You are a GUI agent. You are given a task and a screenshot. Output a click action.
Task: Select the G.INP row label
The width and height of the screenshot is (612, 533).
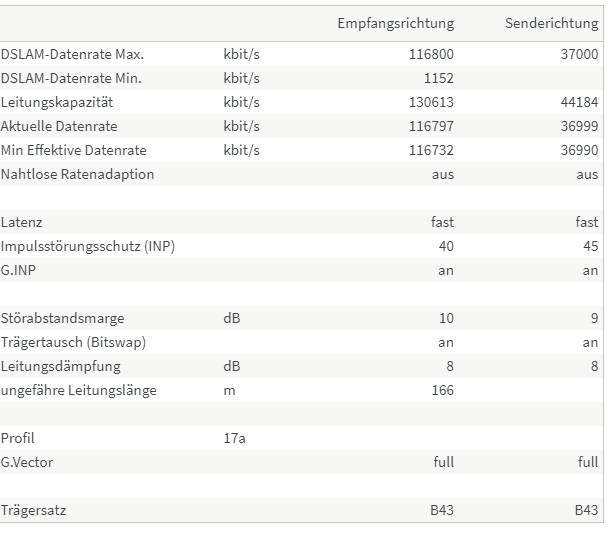point(18,270)
